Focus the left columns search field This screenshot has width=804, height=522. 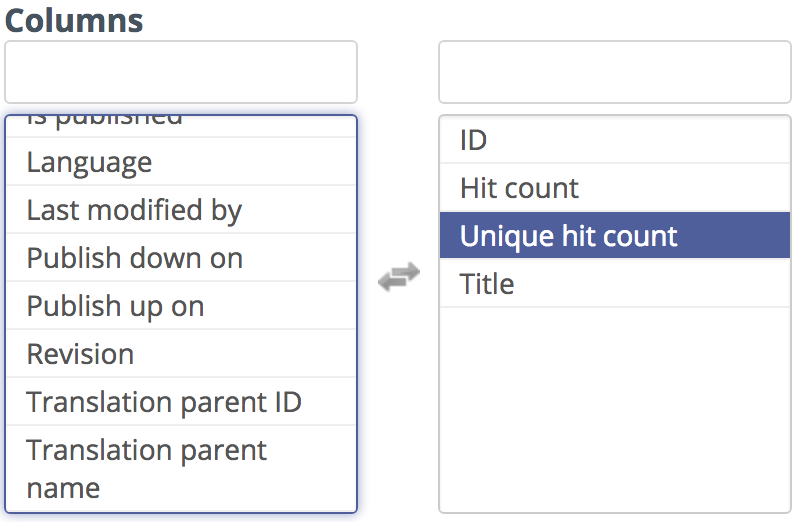[x=181, y=72]
